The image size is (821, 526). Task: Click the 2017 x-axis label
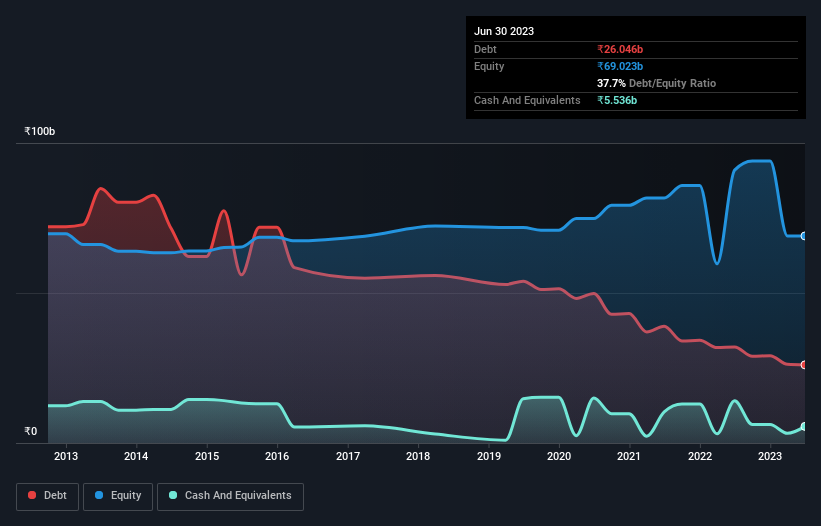point(348,456)
